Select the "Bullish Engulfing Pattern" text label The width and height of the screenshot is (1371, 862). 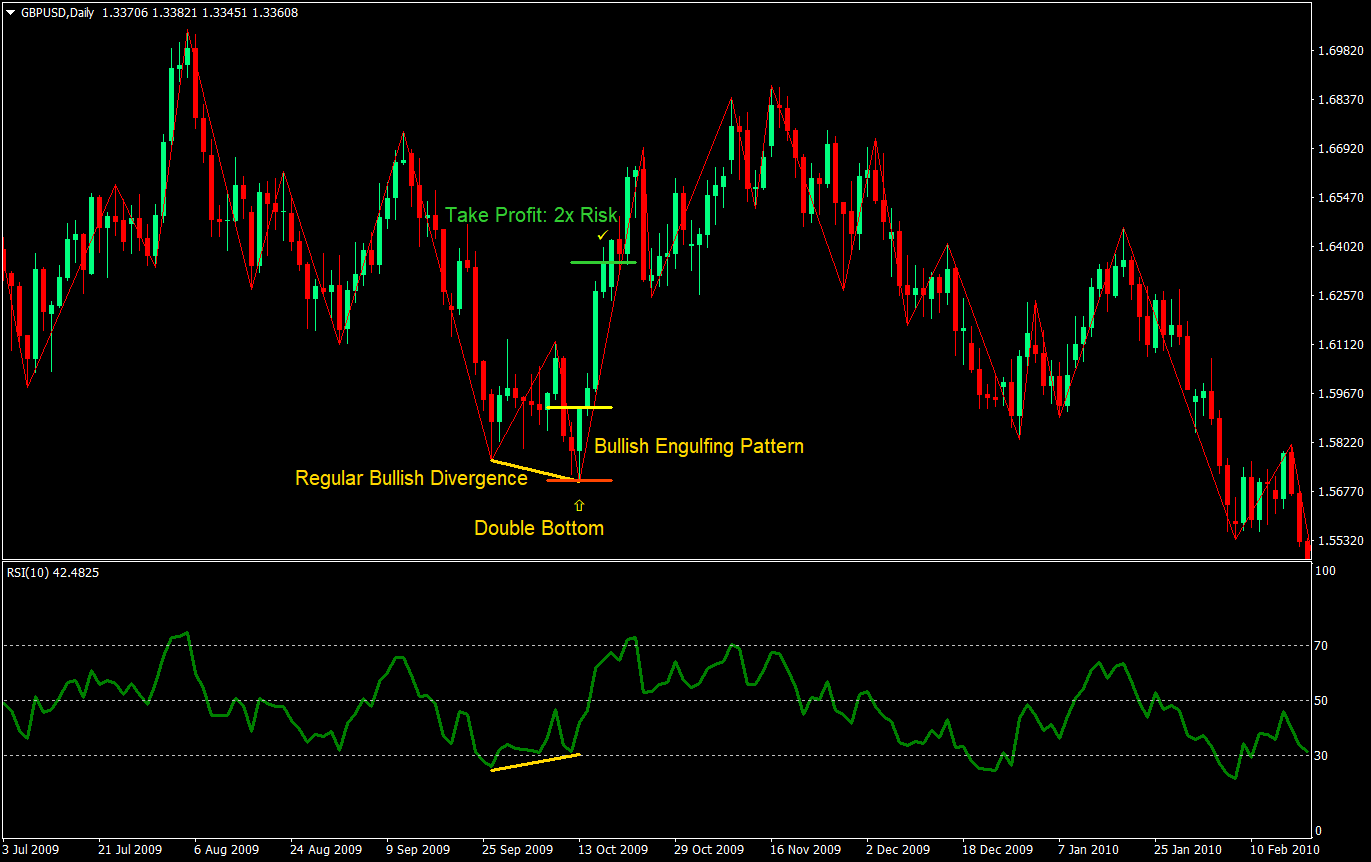point(698,446)
